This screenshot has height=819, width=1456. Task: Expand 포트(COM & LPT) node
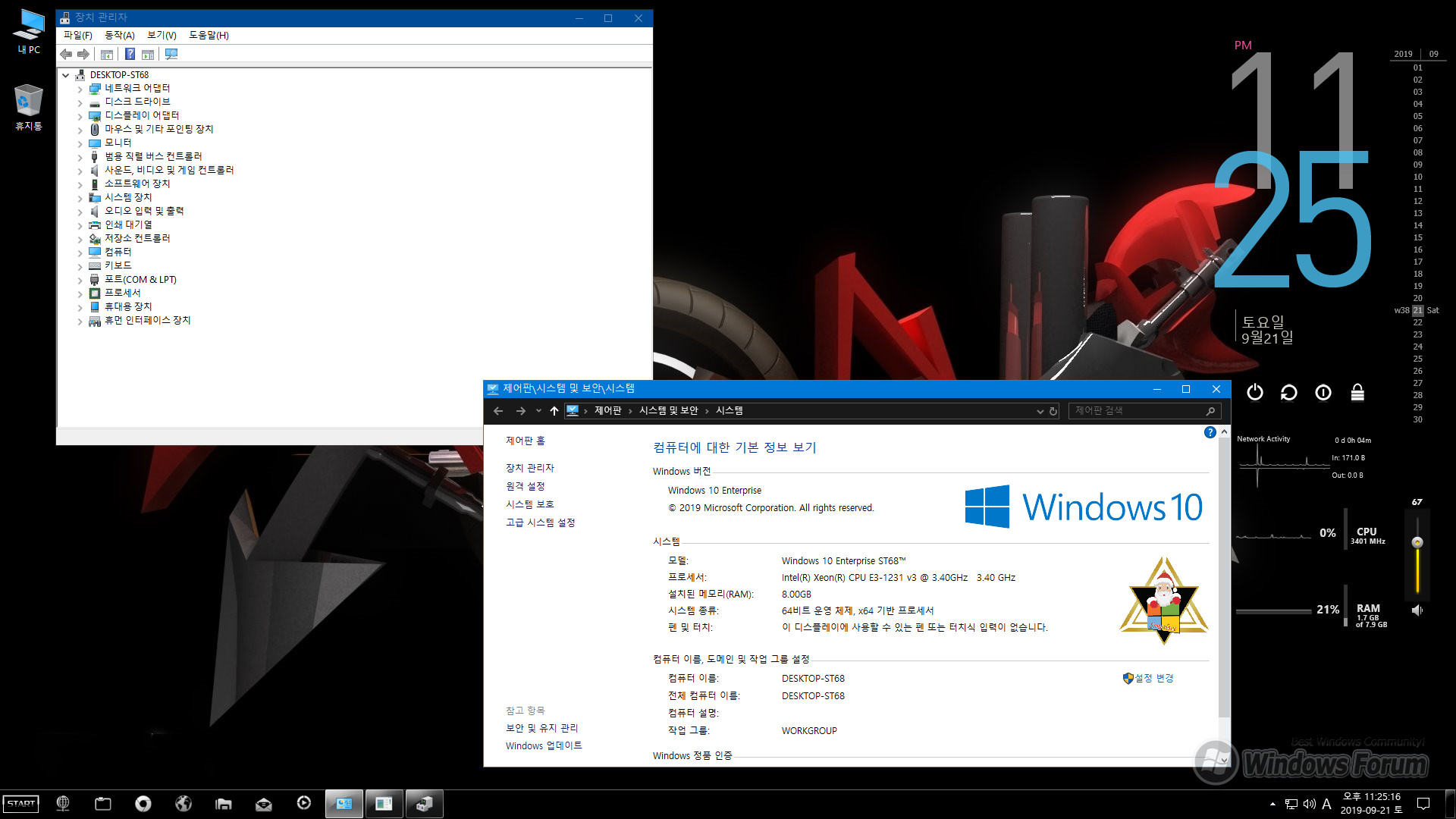pos(80,280)
